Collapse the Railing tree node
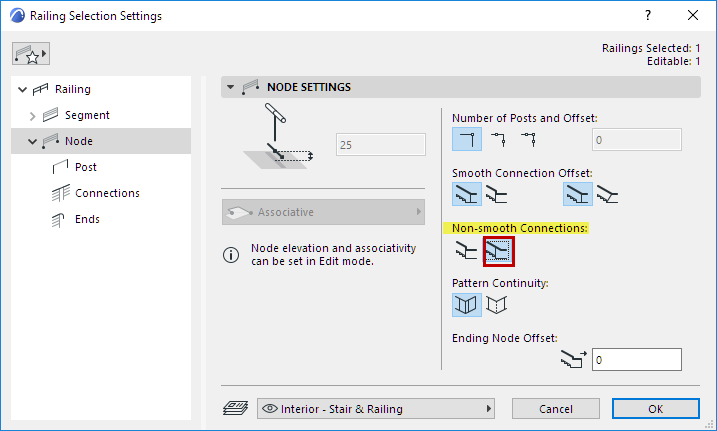 point(23,89)
